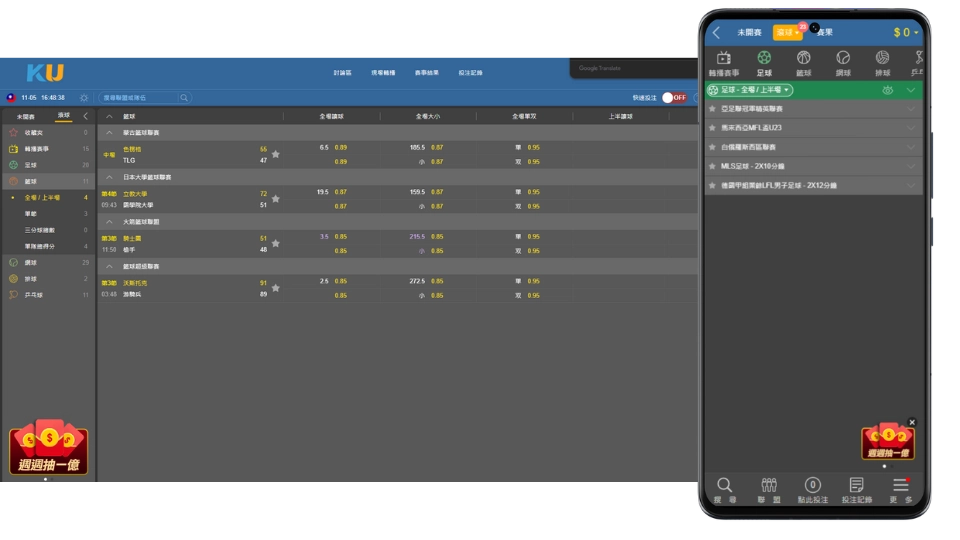
Task: Tap the 聯盟 league icon in bottom bar
Action: coord(769,489)
